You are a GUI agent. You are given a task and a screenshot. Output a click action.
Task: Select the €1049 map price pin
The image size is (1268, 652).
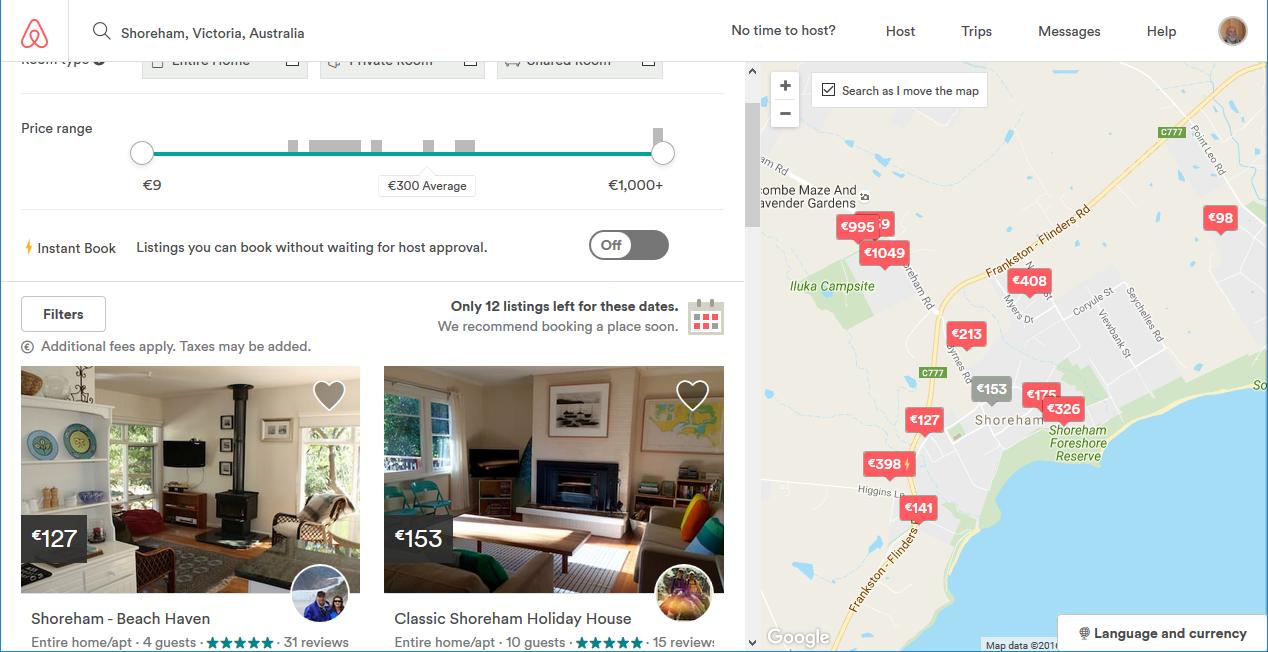pos(884,253)
